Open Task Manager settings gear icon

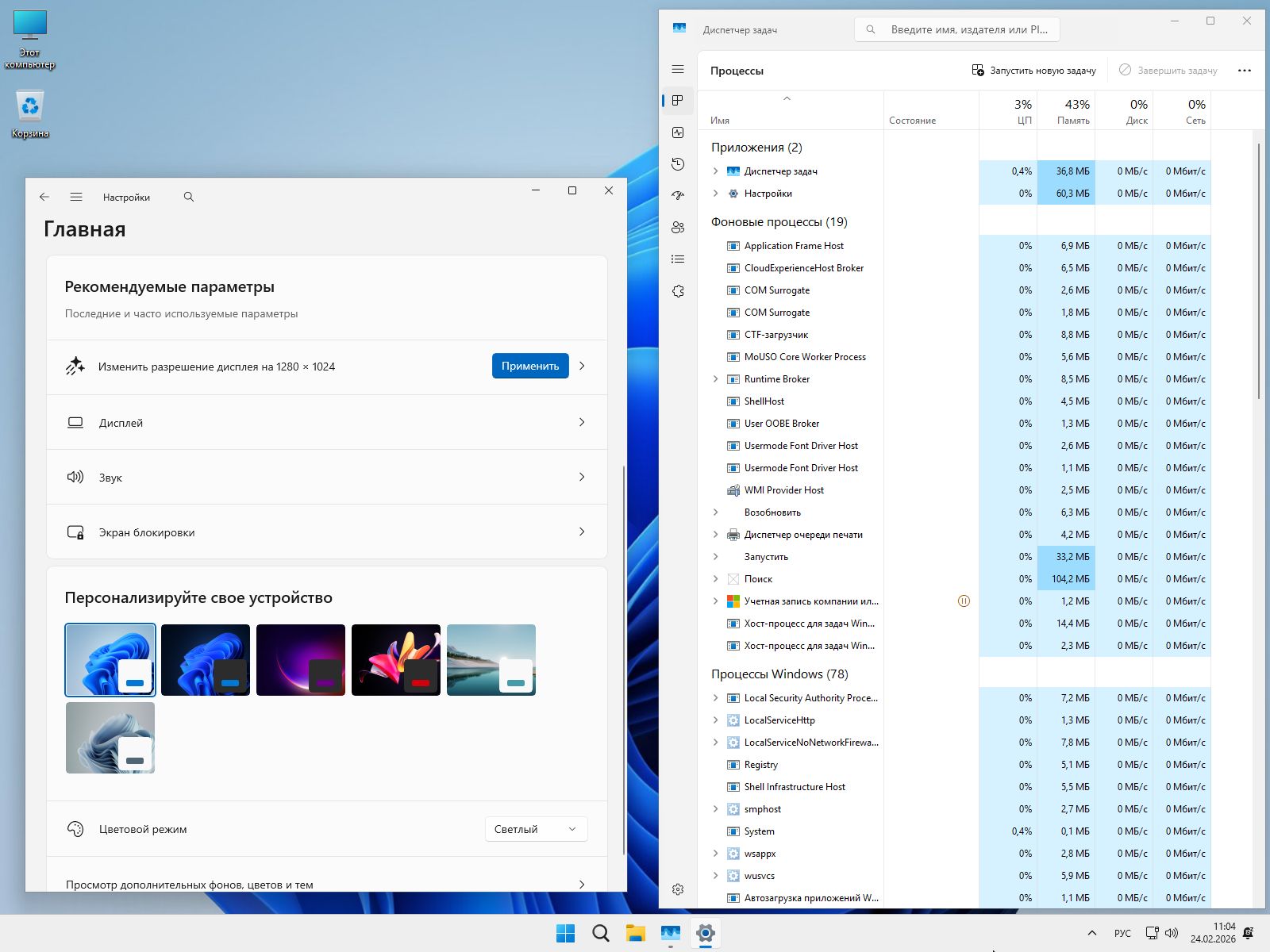coord(678,889)
